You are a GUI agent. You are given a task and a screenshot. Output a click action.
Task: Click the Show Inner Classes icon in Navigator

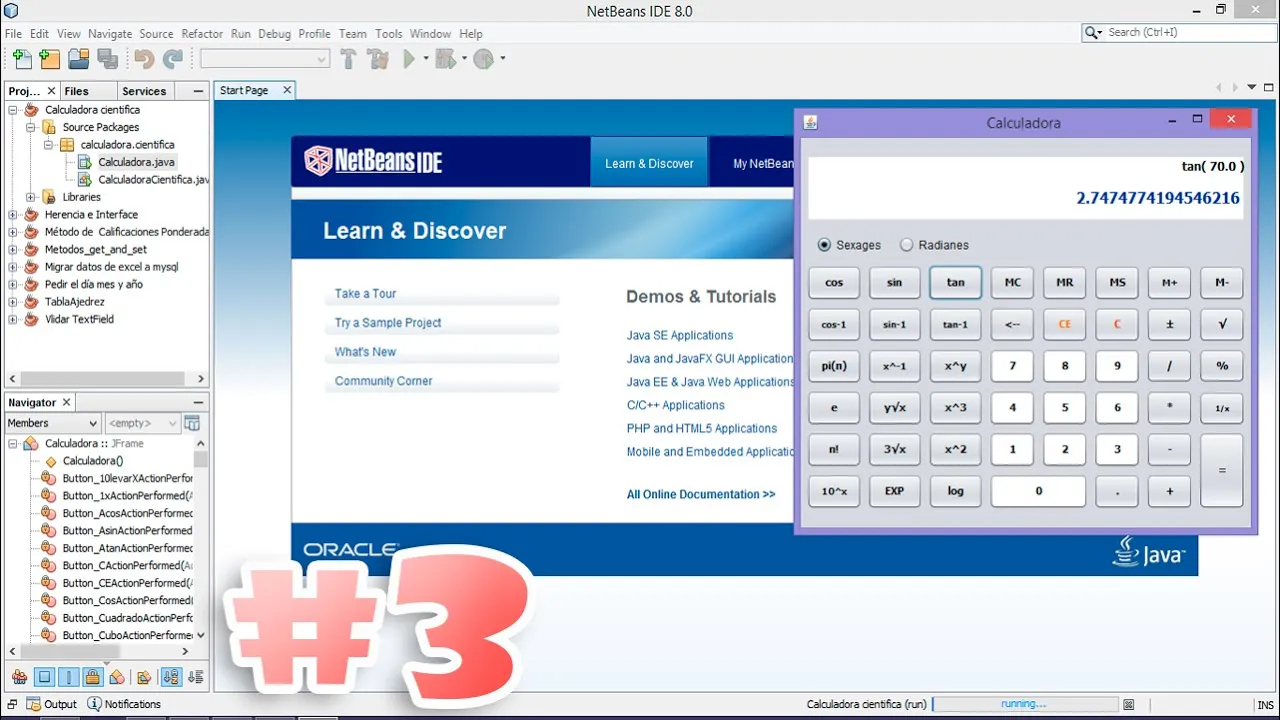tap(116, 677)
